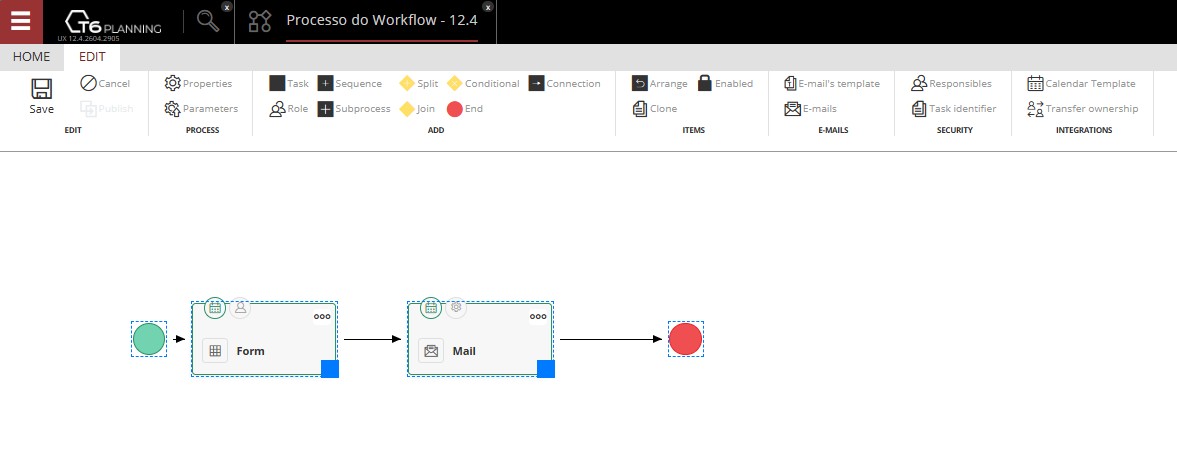Click the blue handle on Form task
The height and width of the screenshot is (457, 1177).
click(x=330, y=368)
